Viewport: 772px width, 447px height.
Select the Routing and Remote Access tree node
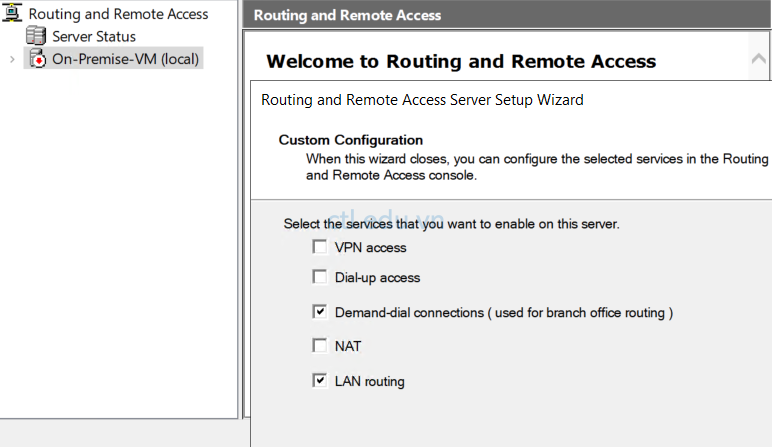(x=118, y=14)
